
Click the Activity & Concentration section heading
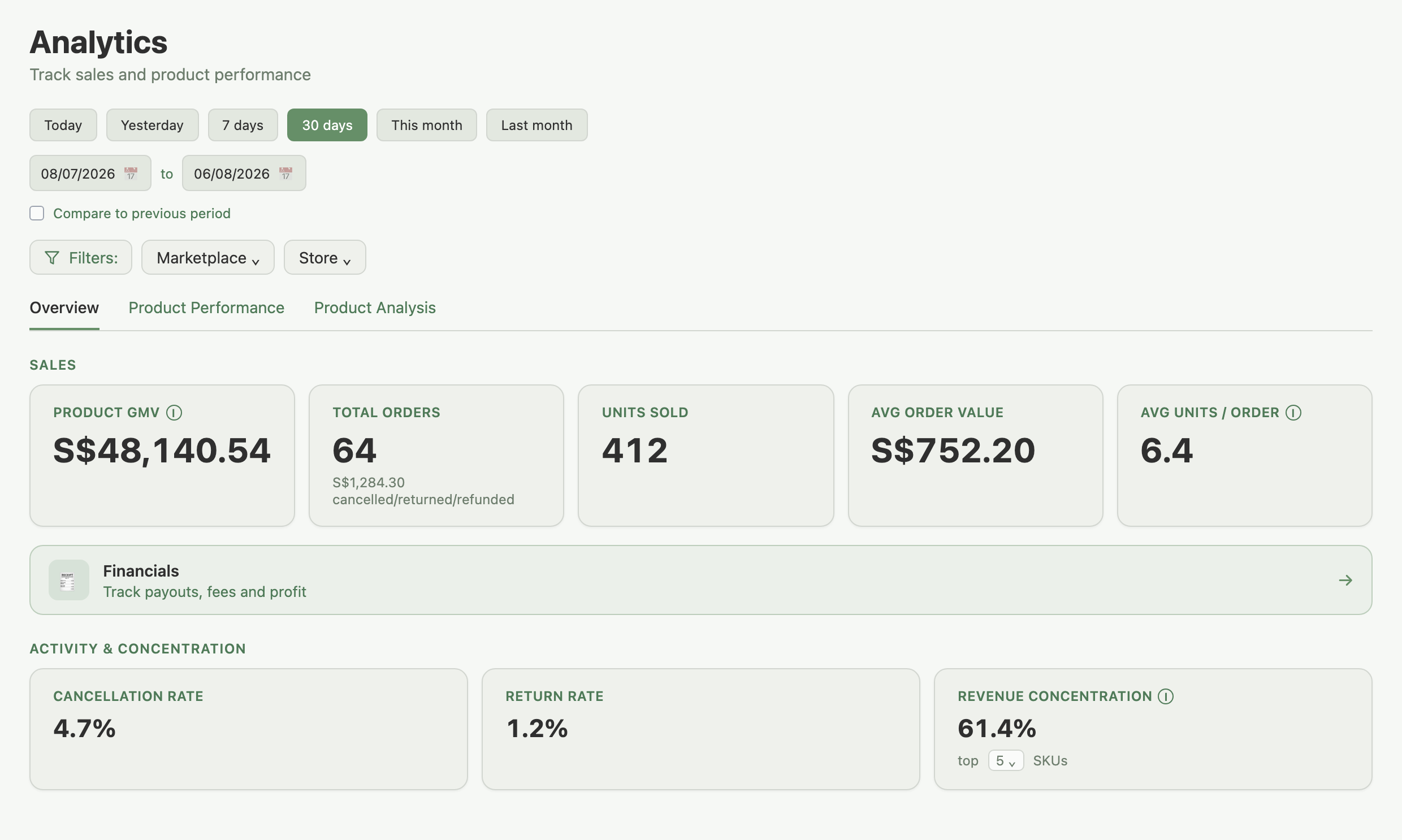coord(137,649)
